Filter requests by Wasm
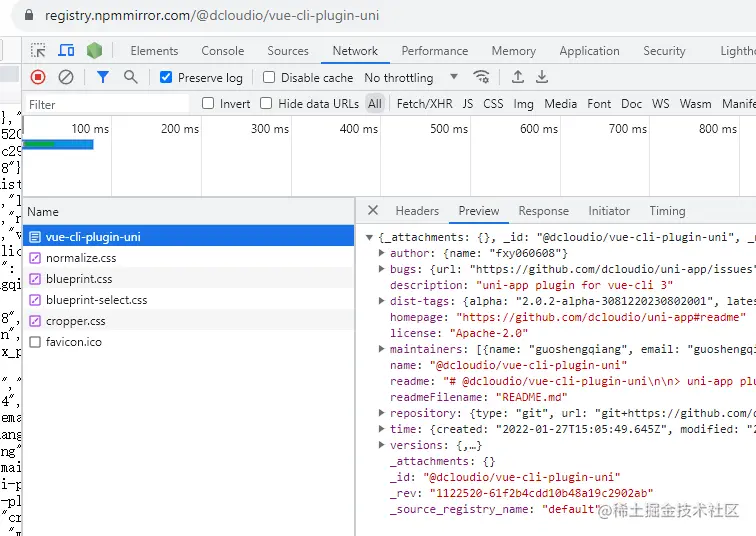Viewport: 756px width, 536px height. [x=696, y=104]
